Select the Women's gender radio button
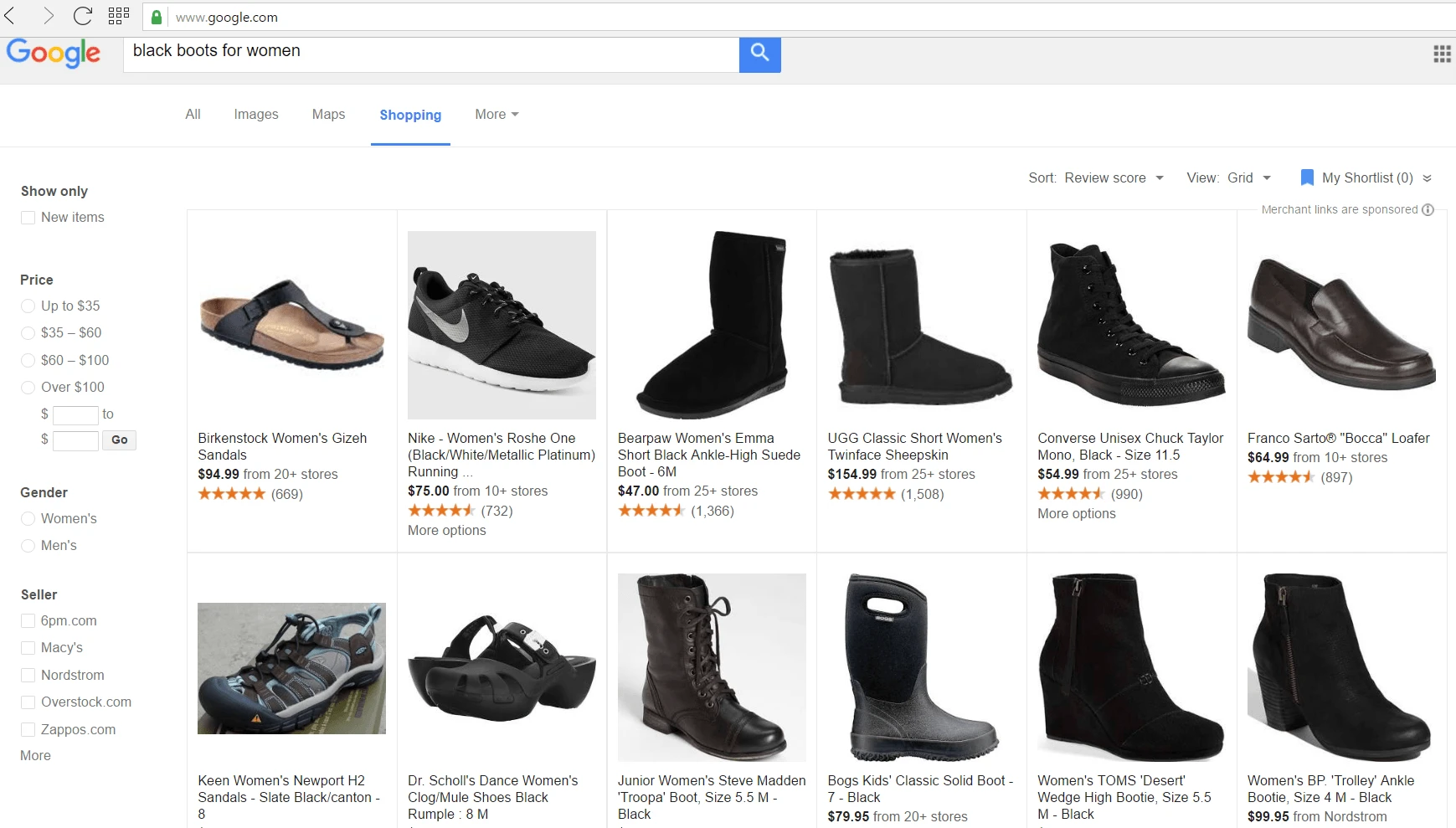The height and width of the screenshot is (828, 1456). [x=28, y=518]
